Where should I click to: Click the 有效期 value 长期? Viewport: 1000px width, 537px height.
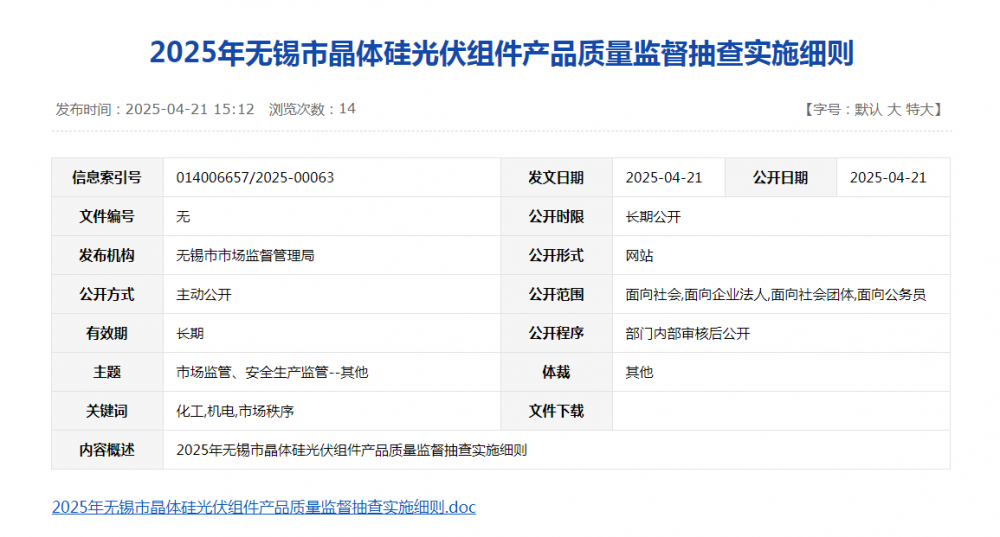point(190,334)
